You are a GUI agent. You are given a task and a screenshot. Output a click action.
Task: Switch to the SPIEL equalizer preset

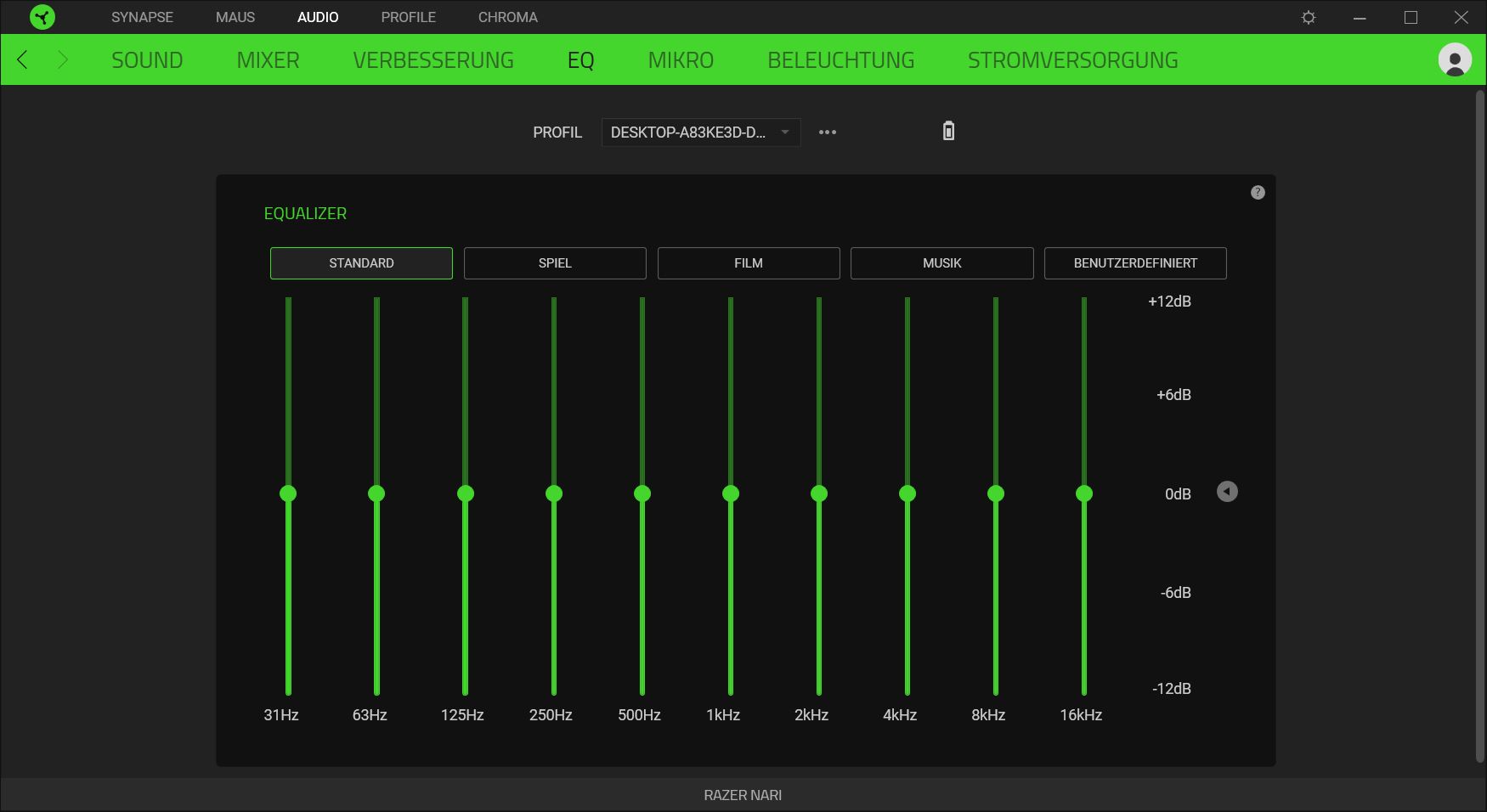[x=555, y=263]
